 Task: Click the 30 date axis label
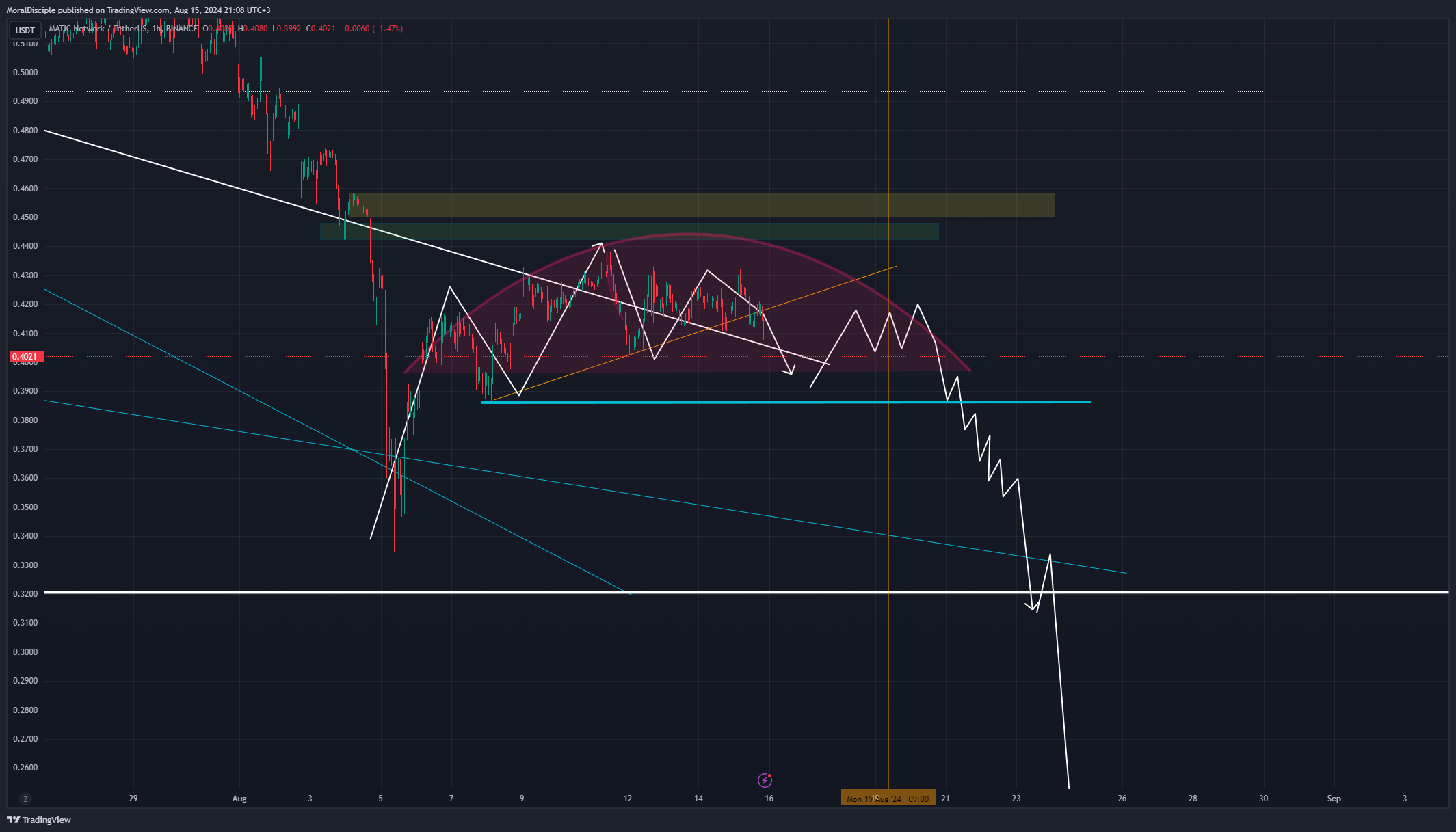1264,799
